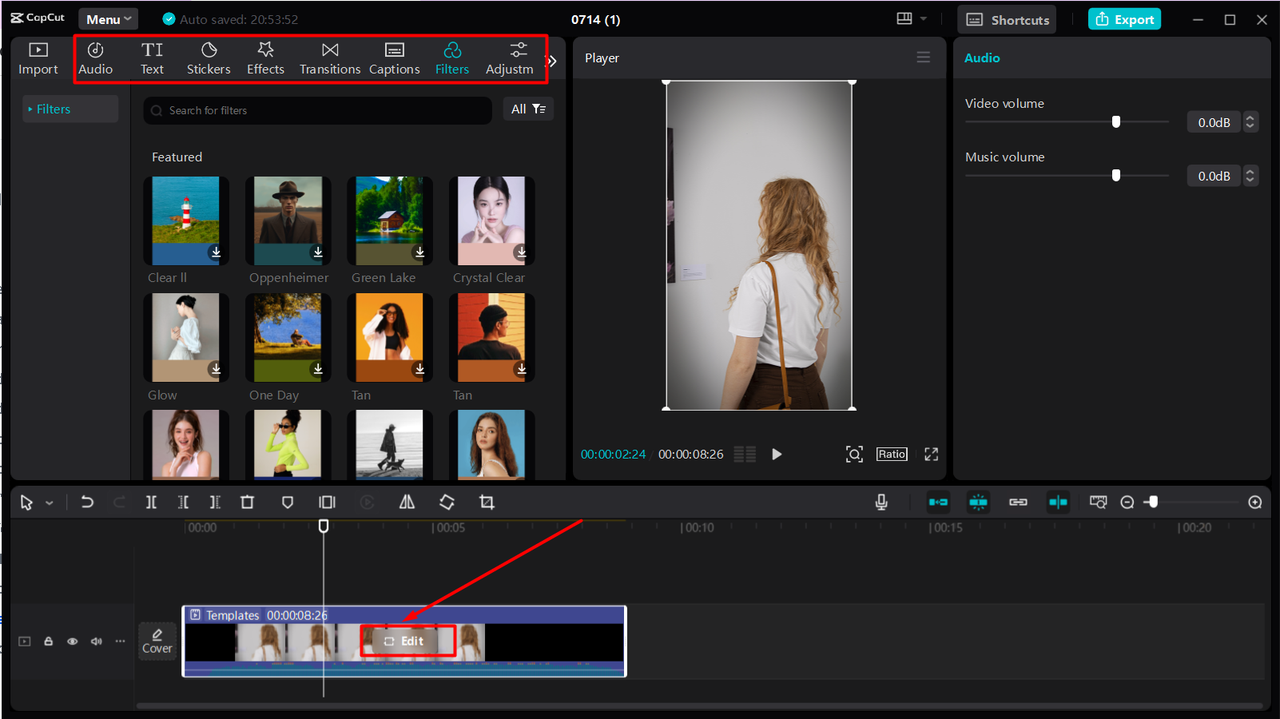Switch to the Effects tab
This screenshot has width=1280, height=719.
tap(266, 58)
